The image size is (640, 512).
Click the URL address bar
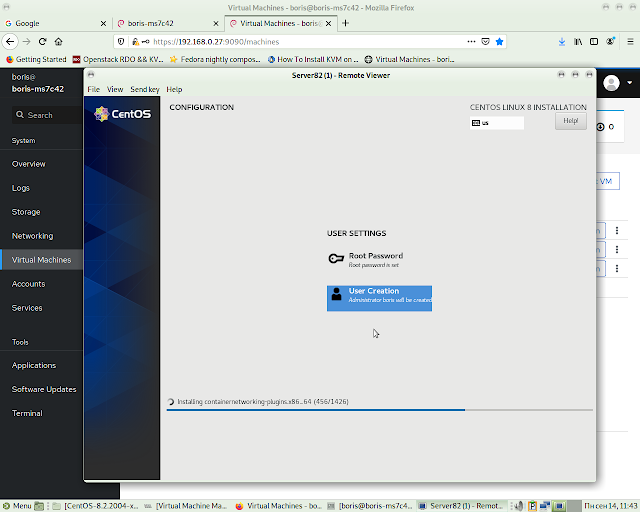coord(309,42)
